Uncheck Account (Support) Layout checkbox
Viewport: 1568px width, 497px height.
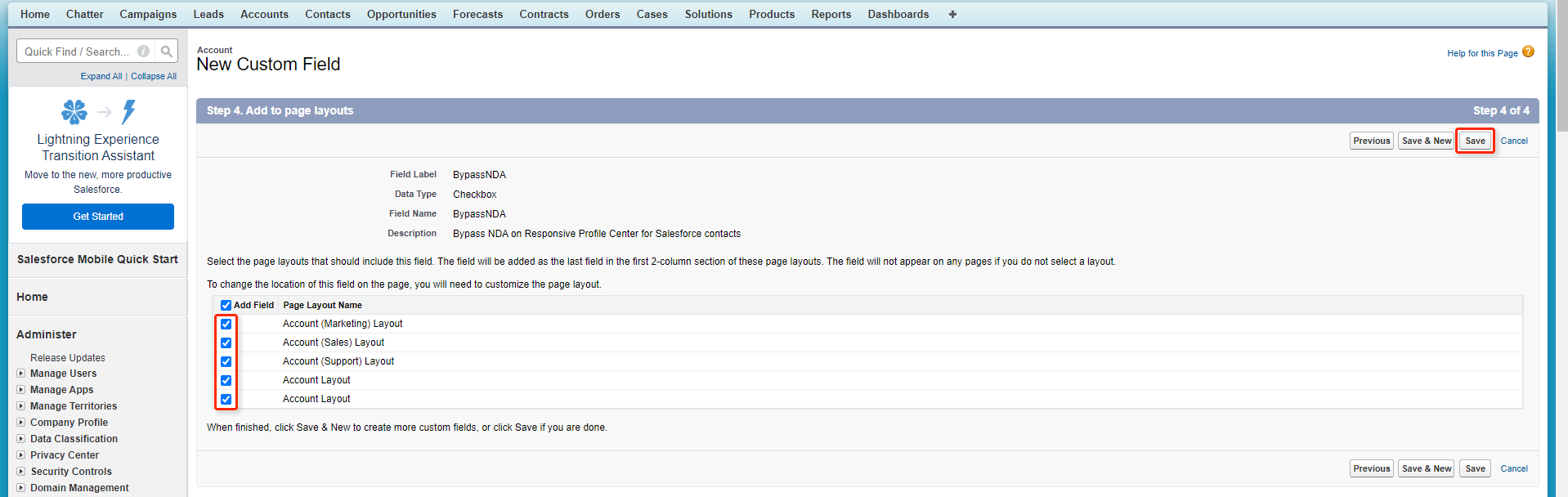tap(226, 362)
